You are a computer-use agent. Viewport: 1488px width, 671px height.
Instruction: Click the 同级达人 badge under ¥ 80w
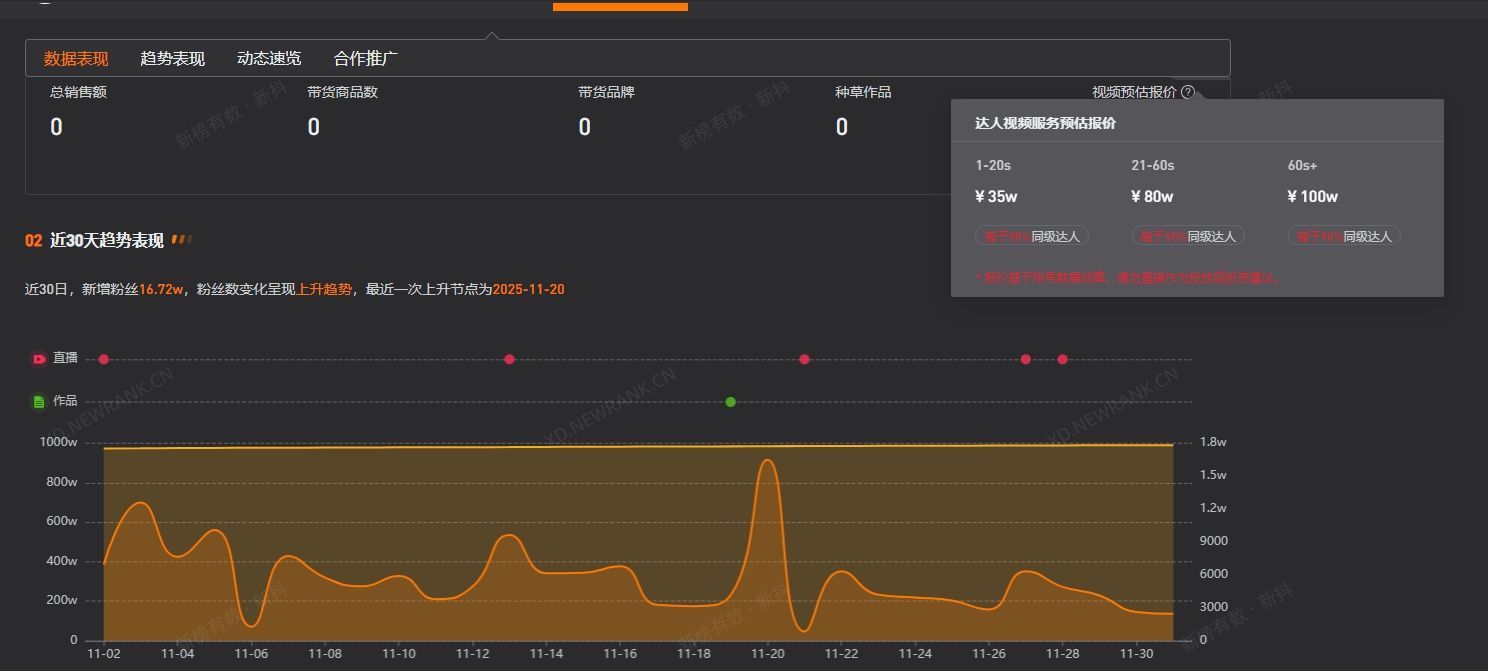[x=1188, y=236]
